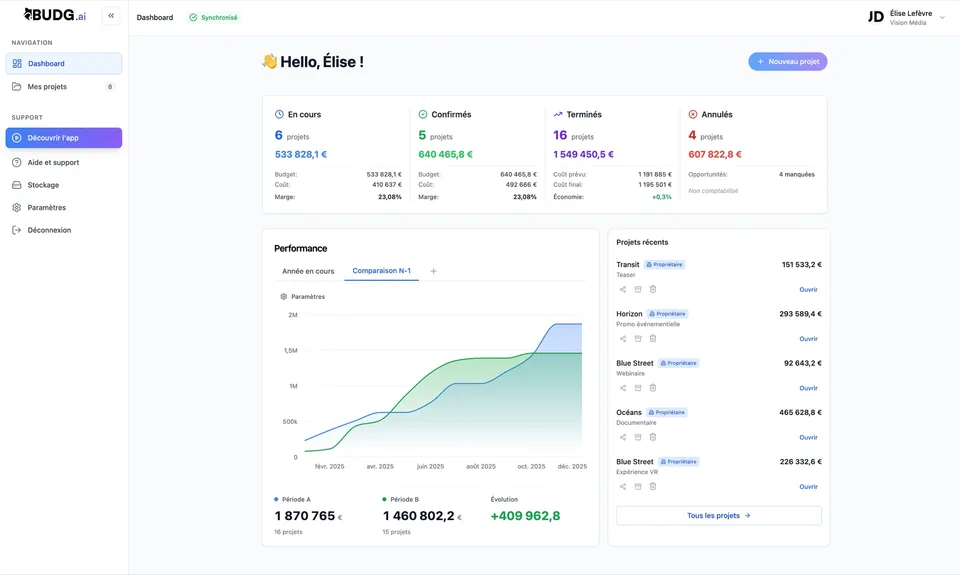Click the Stockage icon in sidebar
The height and width of the screenshot is (575, 960).
click(17, 185)
